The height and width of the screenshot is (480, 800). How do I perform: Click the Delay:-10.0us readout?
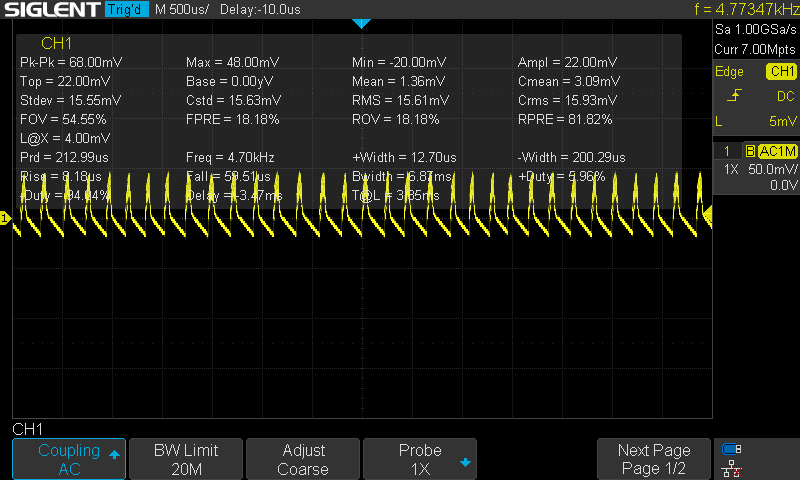click(x=260, y=9)
